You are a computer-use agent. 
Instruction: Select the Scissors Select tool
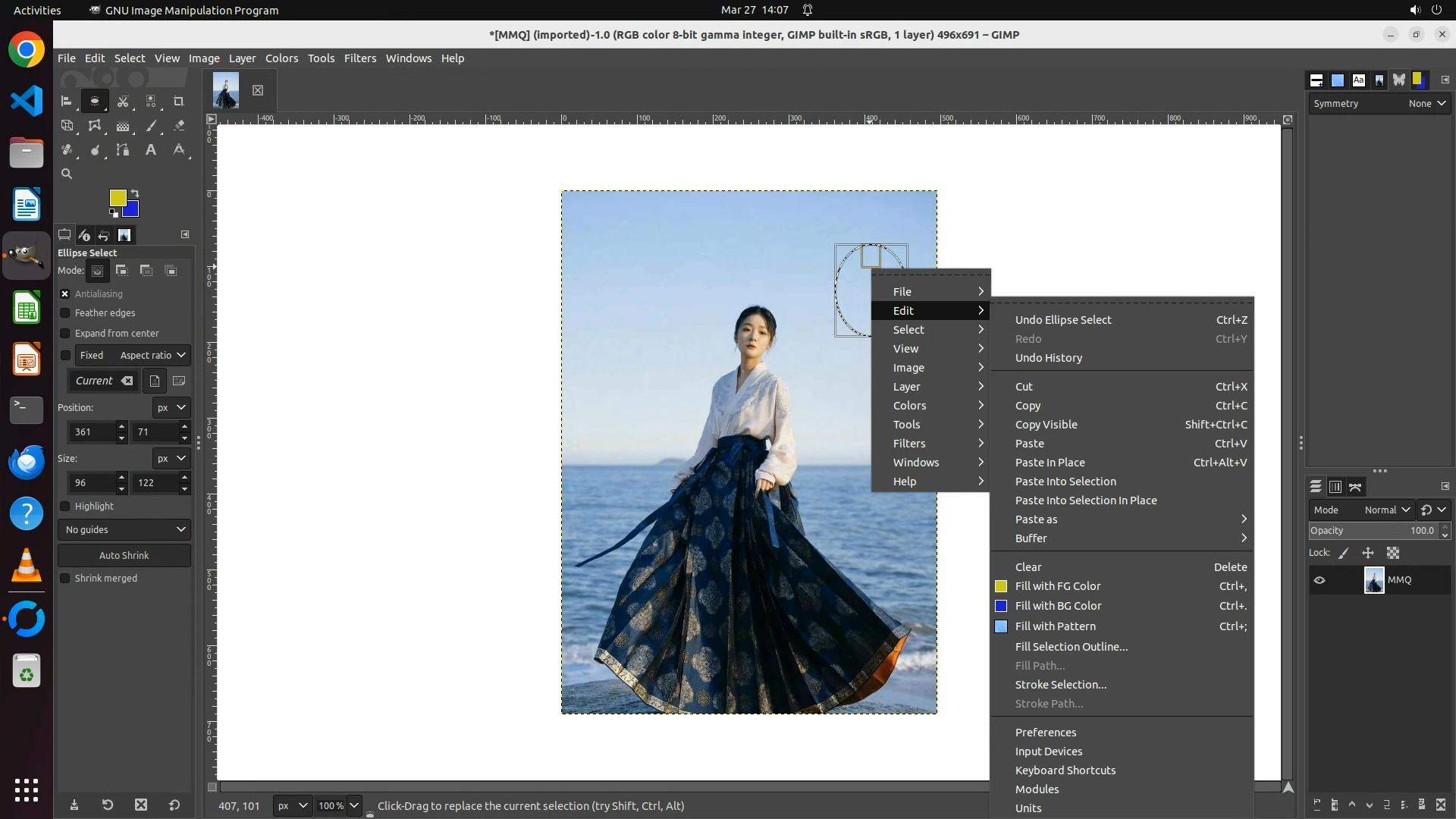[x=123, y=101]
